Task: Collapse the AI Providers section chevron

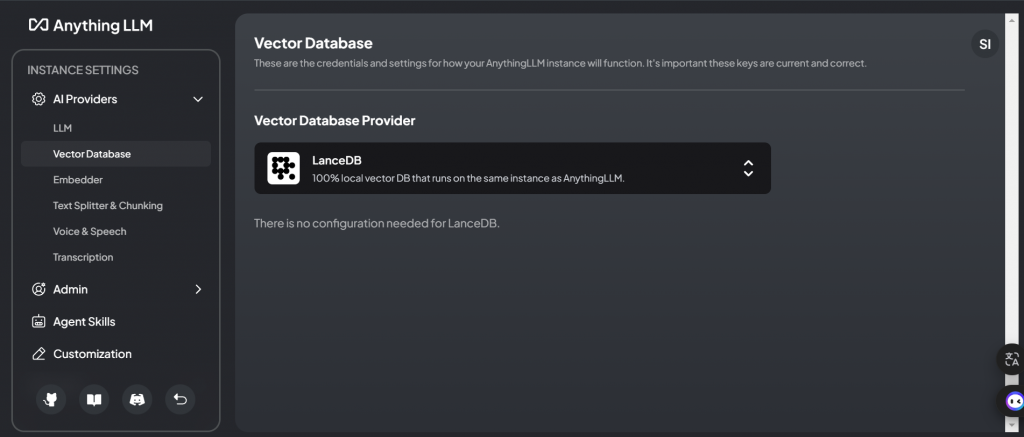Action: click(198, 99)
